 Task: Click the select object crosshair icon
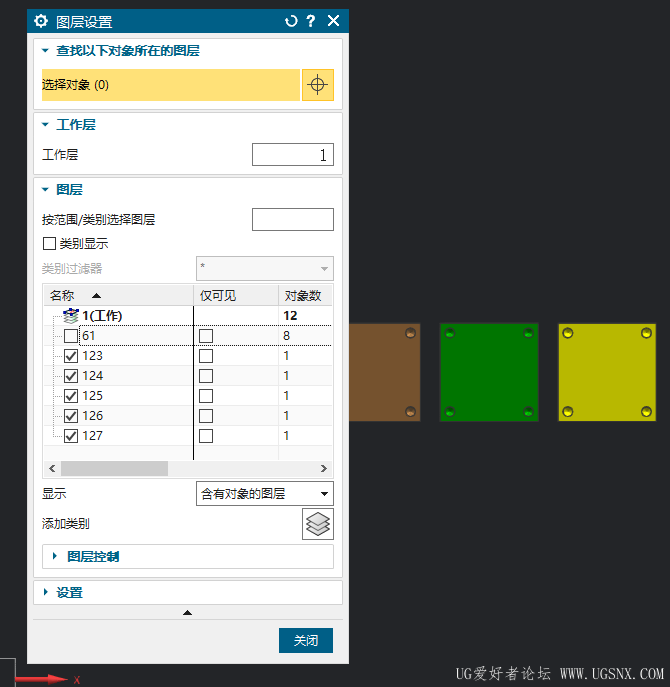click(x=318, y=85)
